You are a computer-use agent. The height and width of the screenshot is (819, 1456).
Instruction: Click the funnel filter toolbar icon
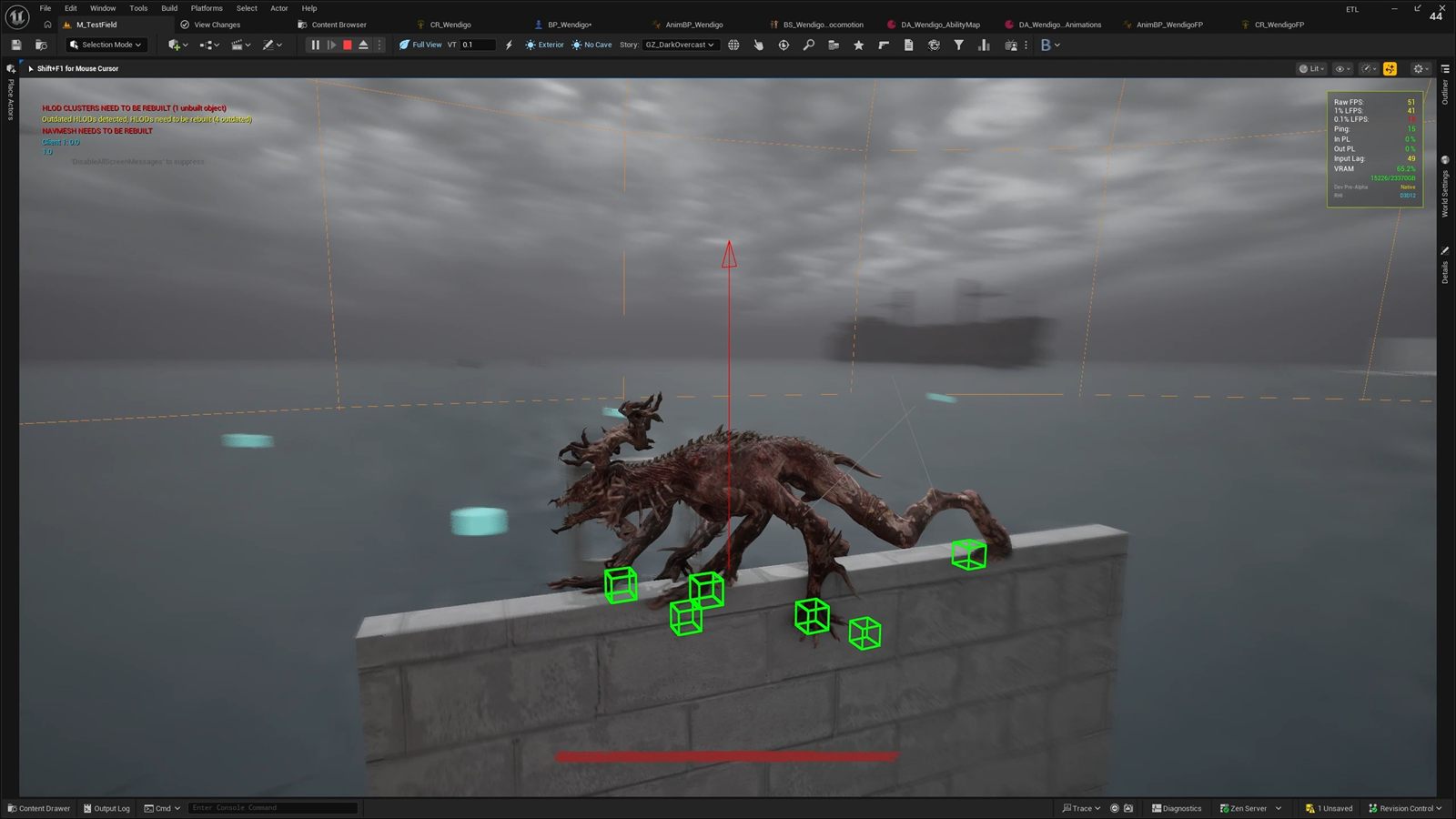(x=958, y=45)
